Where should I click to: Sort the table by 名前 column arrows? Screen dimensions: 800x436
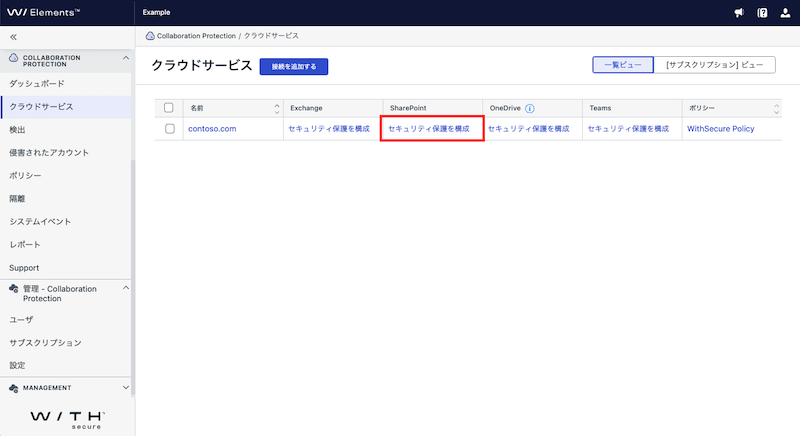click(x=277, y=108)
